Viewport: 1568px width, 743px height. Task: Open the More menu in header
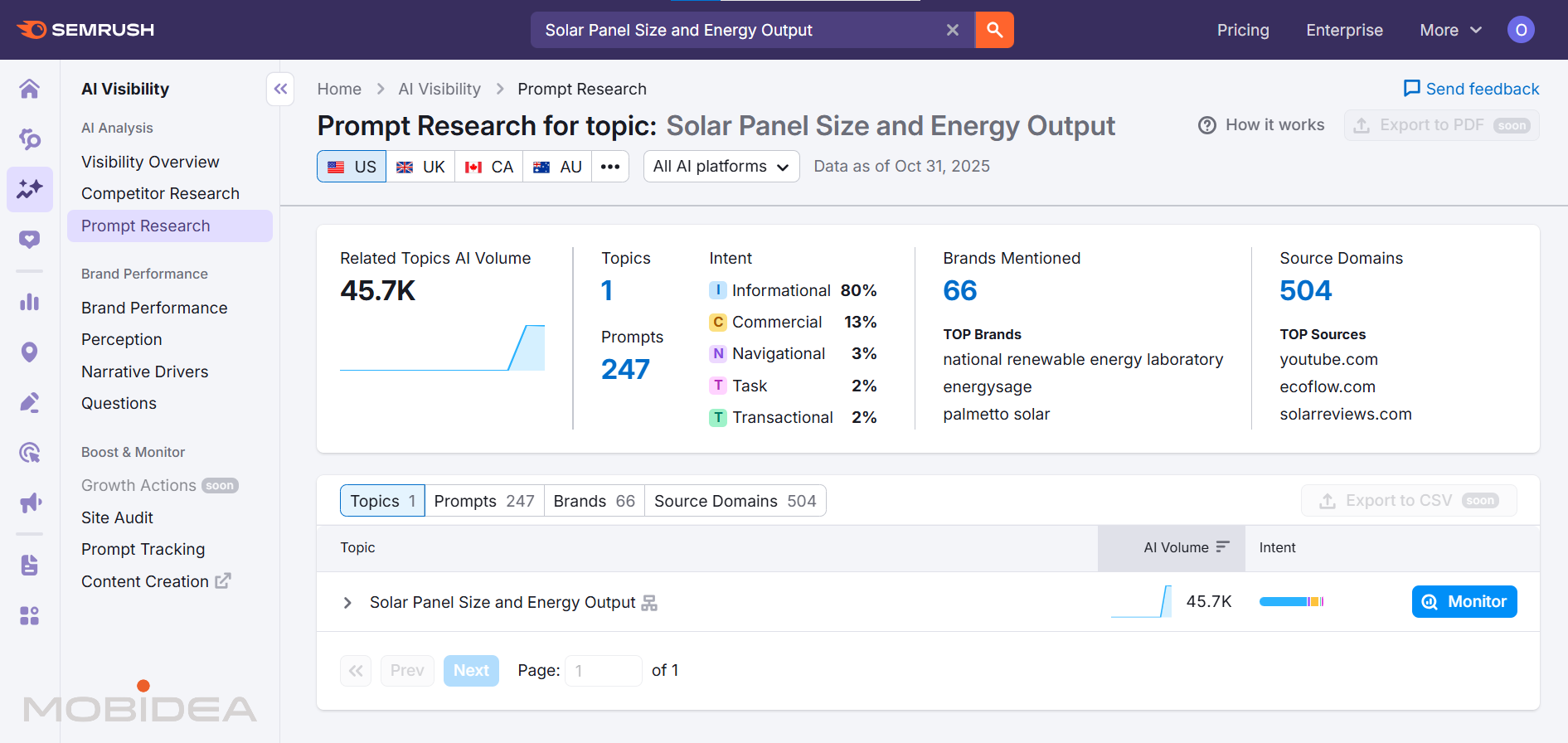tap(1451, 30)
